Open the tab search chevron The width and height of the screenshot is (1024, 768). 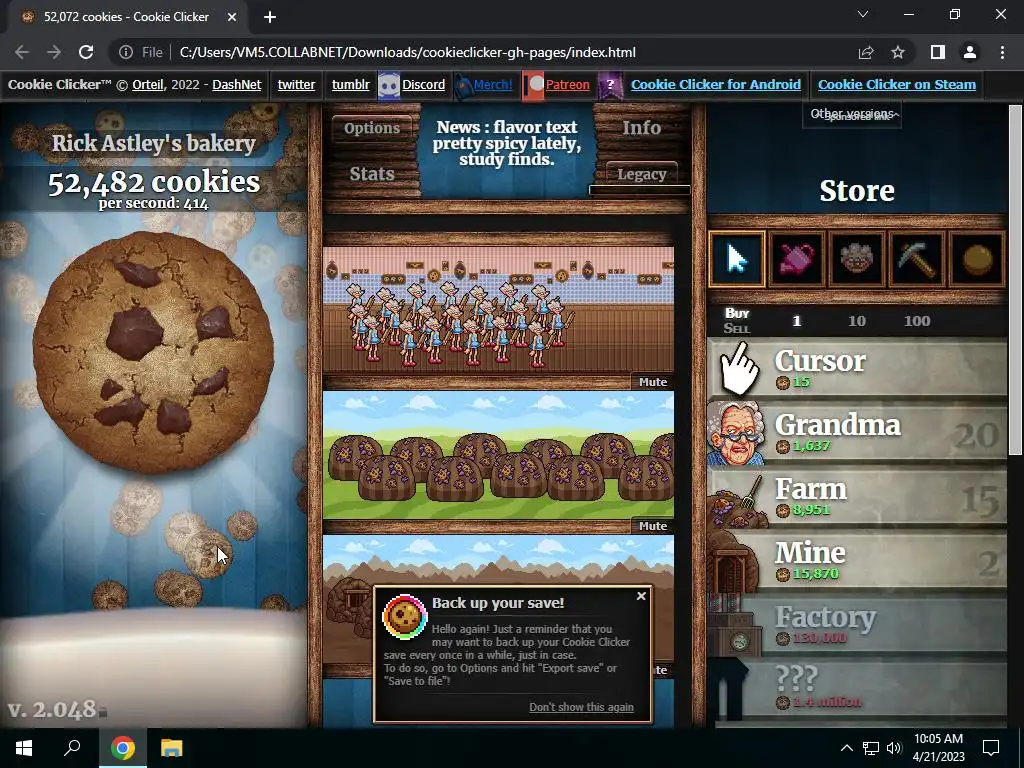click(863, 14)
